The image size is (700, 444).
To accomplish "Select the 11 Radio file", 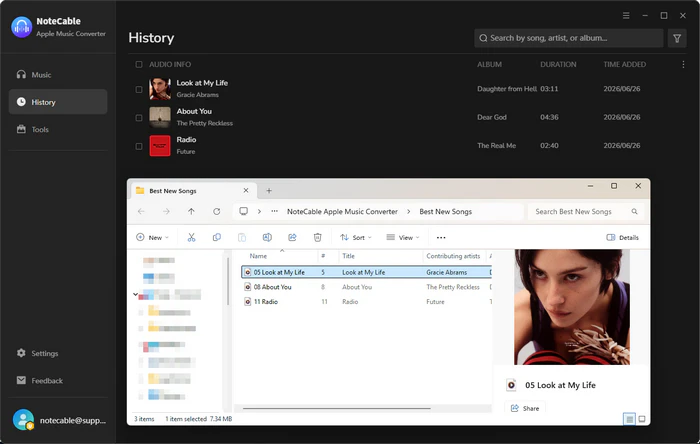I will tap(266, 302).
